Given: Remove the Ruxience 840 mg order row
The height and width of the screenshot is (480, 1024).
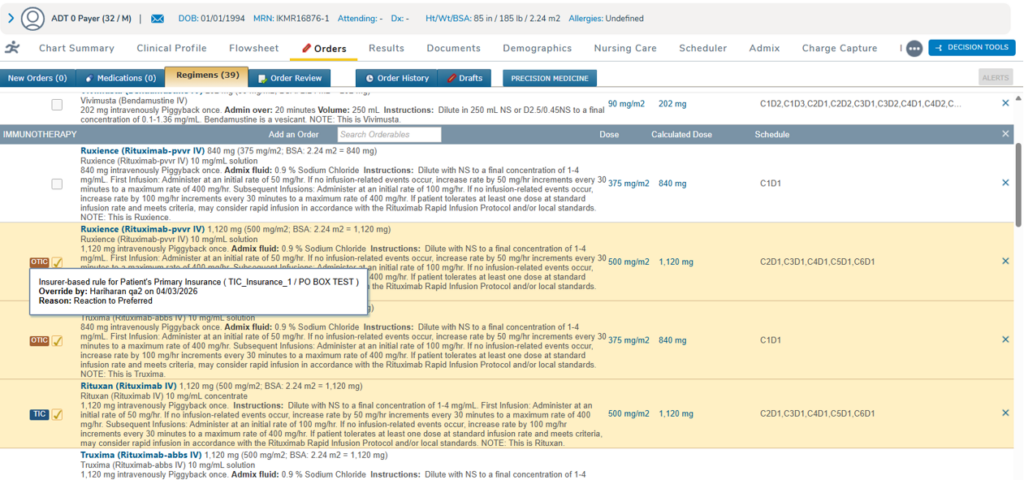Looking at the screenshot, I should (1005, 183).
